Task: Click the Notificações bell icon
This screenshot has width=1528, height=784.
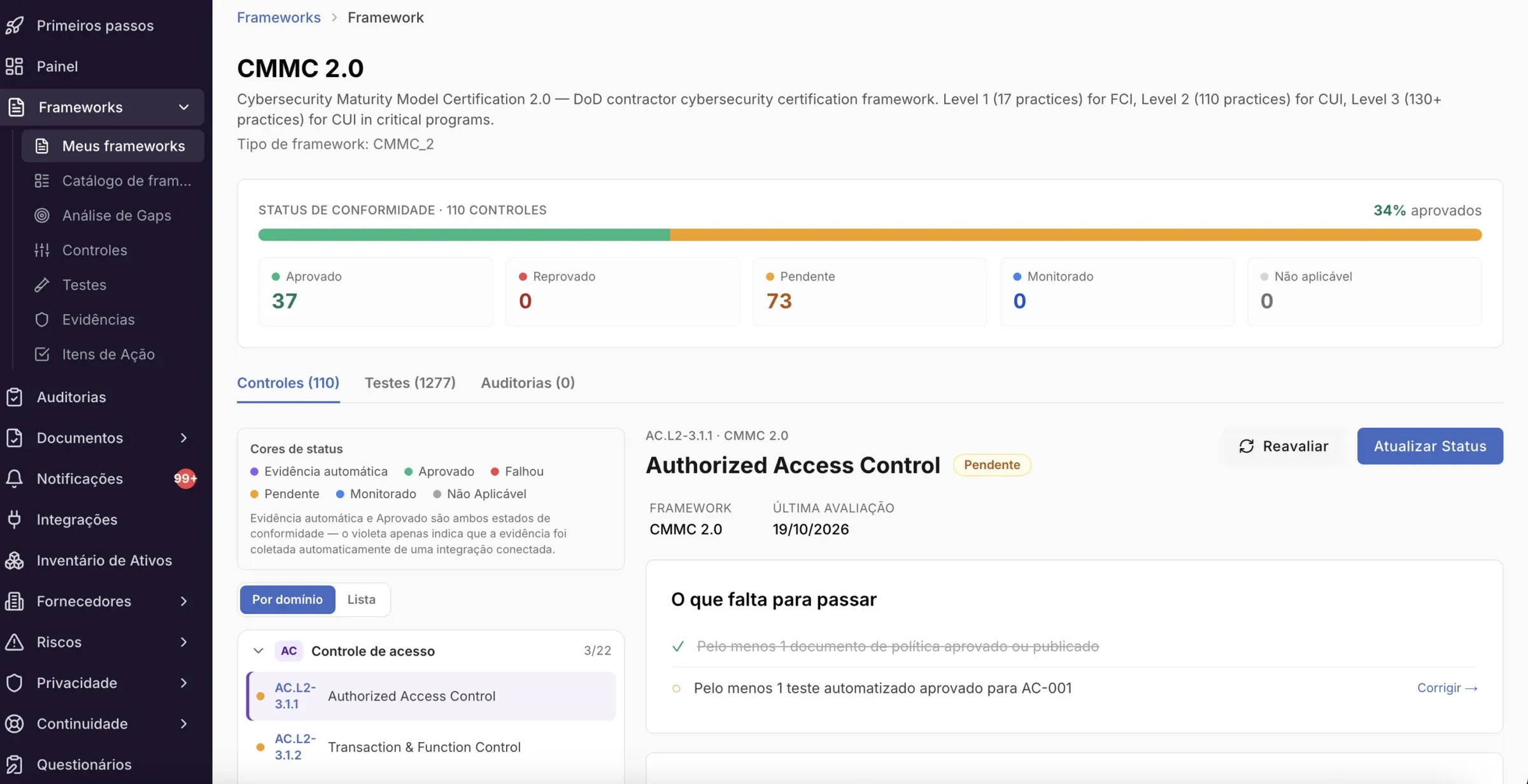Action: click(15, 479)
